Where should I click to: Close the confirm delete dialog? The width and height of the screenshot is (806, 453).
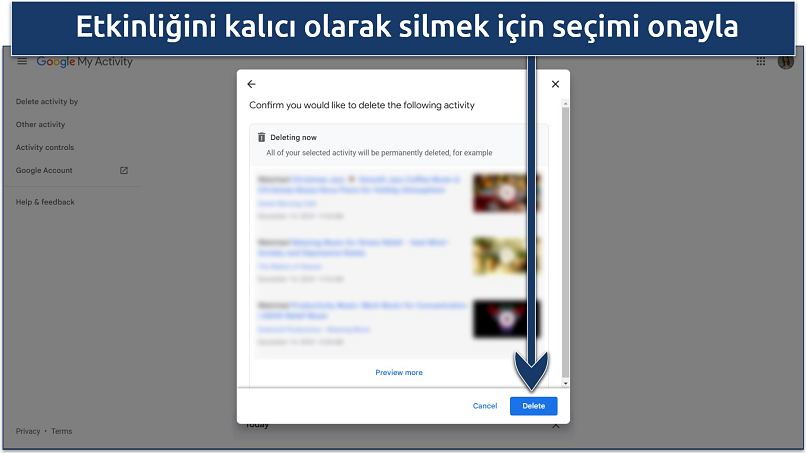(x=555, y=84)
